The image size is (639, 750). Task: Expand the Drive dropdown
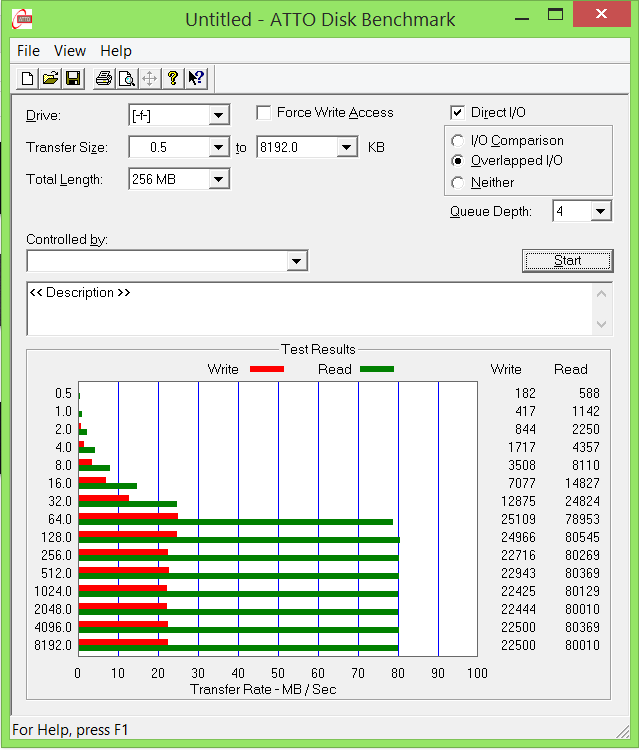219,116
